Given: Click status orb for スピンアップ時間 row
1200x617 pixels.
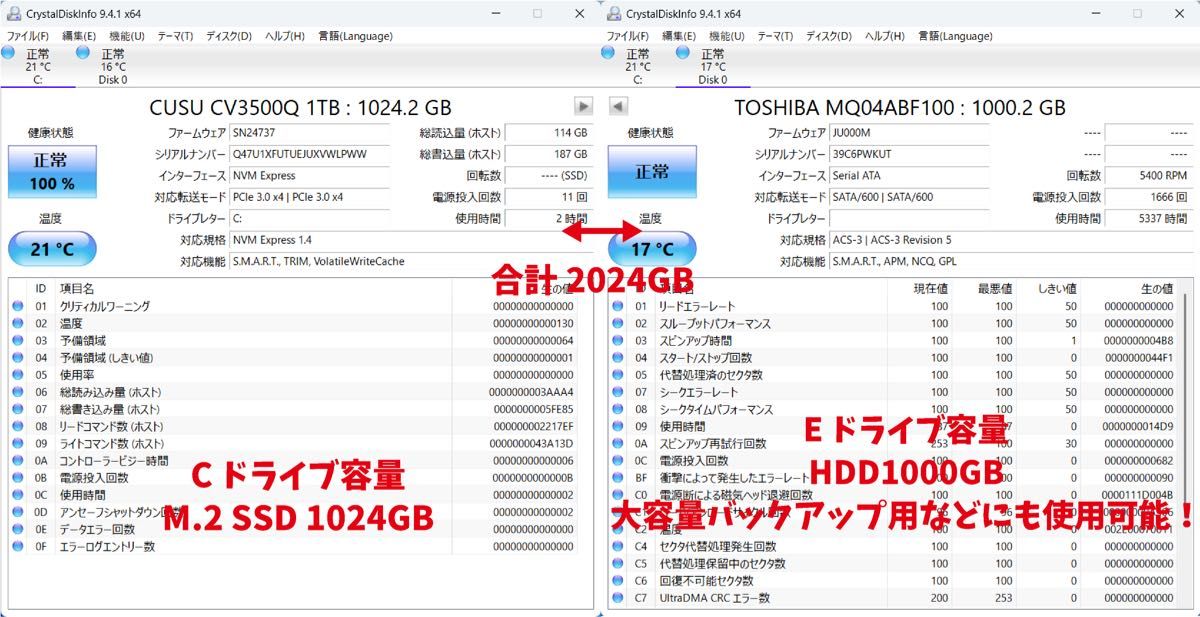Looking at the screenshot, I should 617,341.
